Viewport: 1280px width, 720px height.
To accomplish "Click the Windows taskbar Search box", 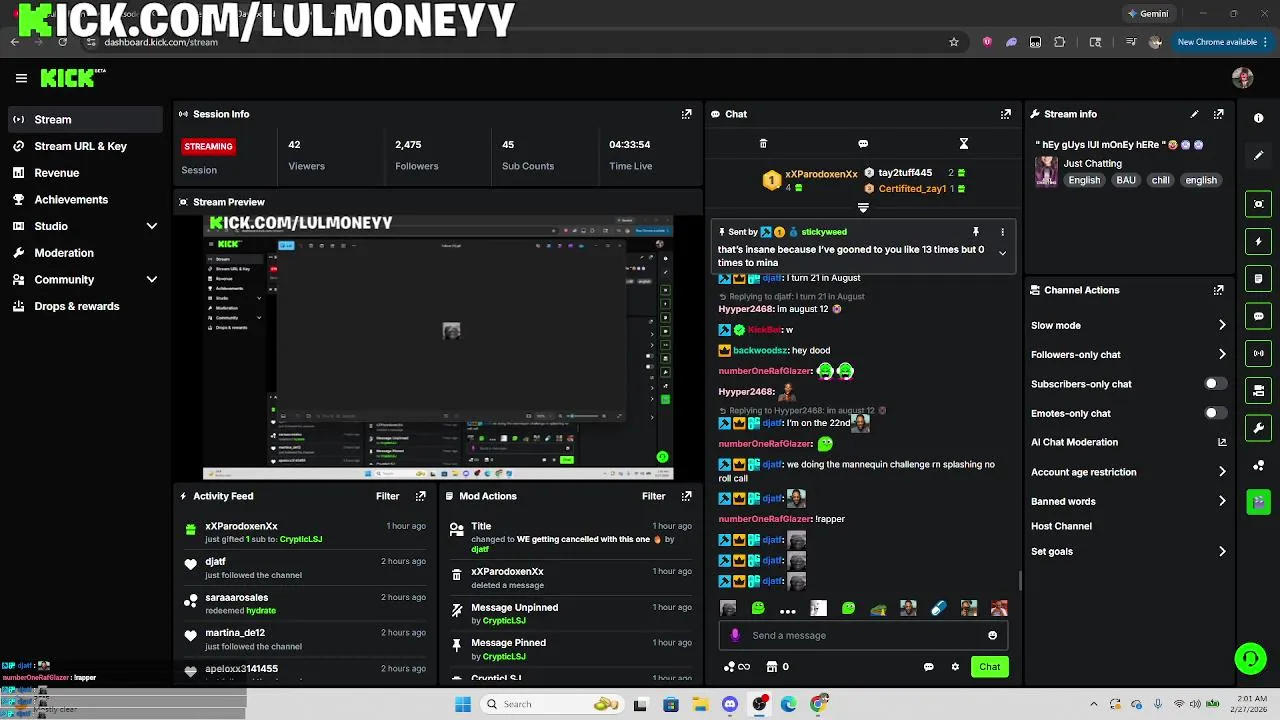I will click(551, 704).
